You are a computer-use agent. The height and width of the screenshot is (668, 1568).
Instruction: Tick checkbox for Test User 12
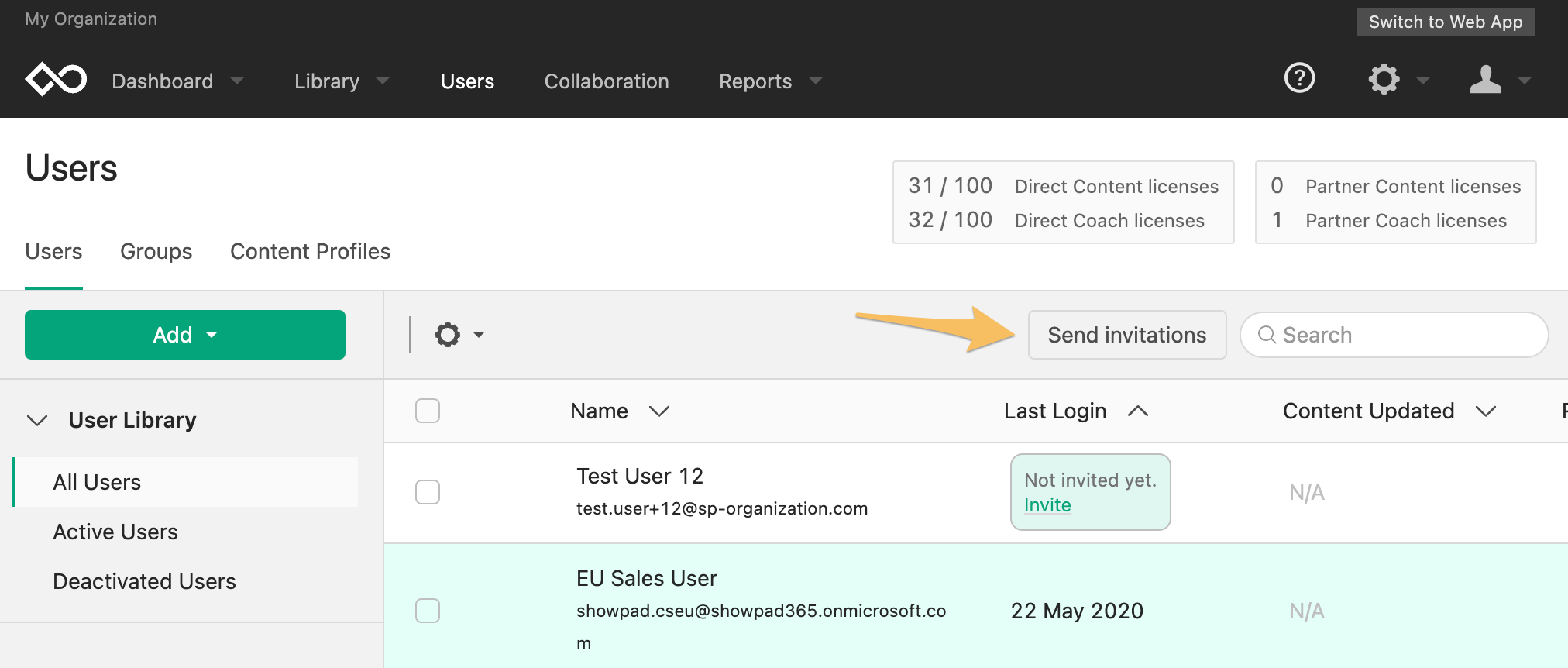click(428, 492)
